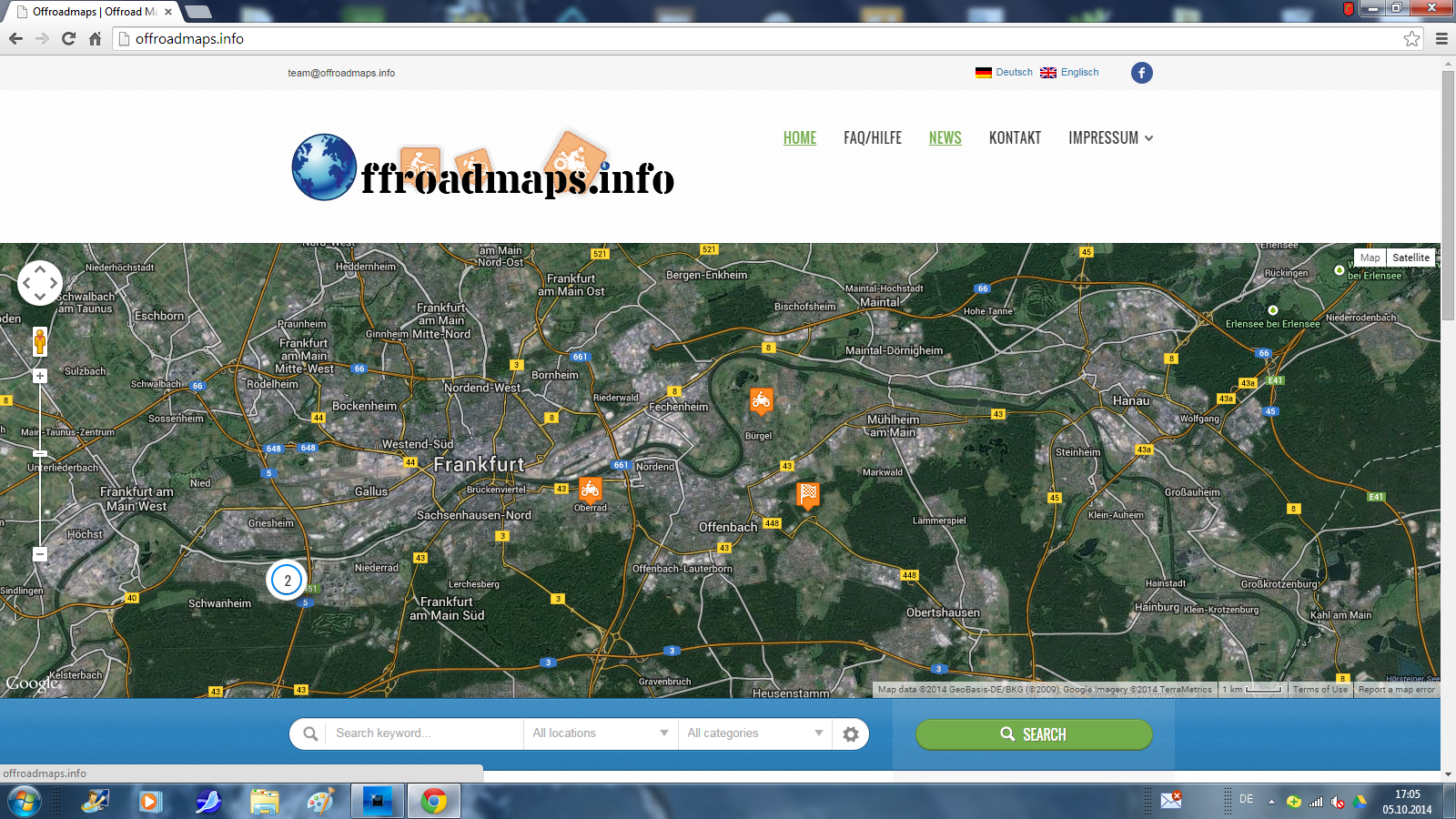Focus the Search keyword field

click(x=423, y=733)
